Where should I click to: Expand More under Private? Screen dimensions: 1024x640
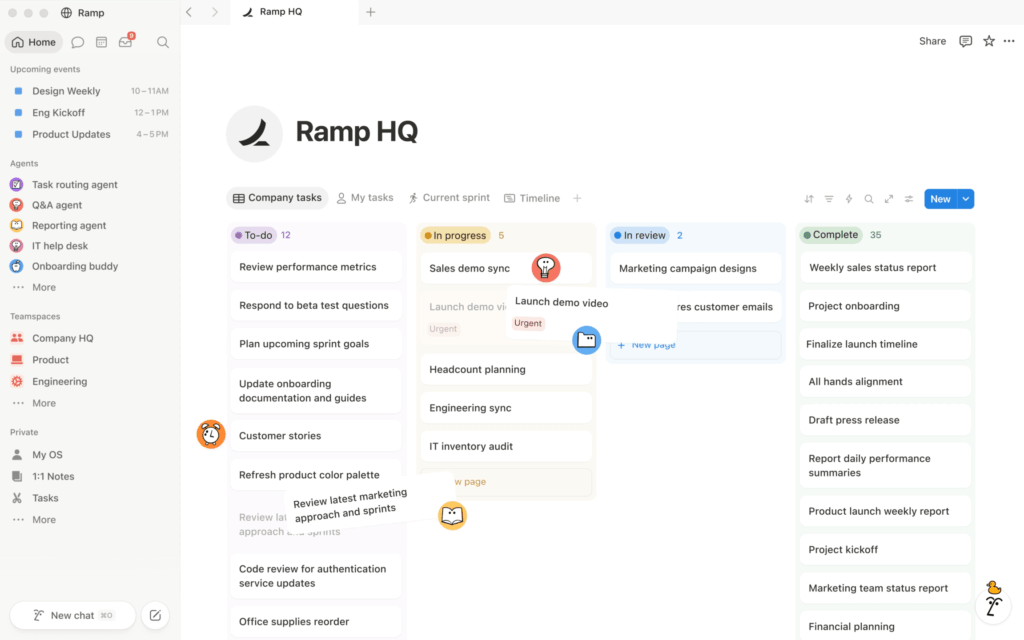click(44, 520)
